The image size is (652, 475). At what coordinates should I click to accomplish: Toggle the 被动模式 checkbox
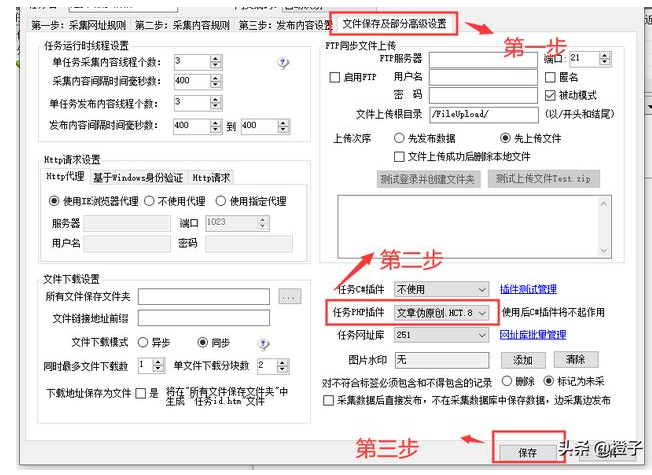click(551, 96)
